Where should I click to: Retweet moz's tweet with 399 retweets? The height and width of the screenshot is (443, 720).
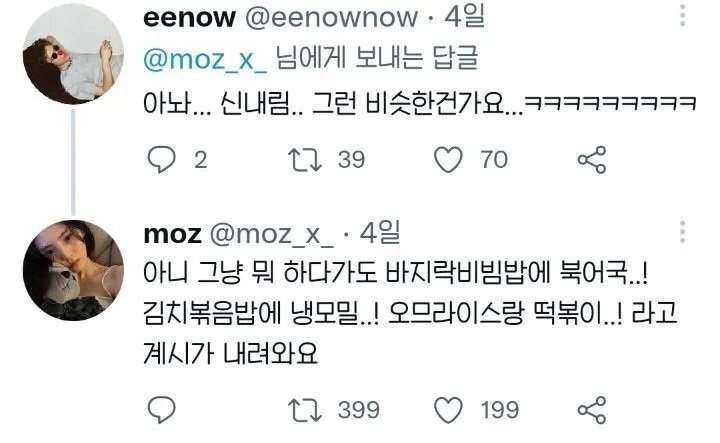[305, 410]
